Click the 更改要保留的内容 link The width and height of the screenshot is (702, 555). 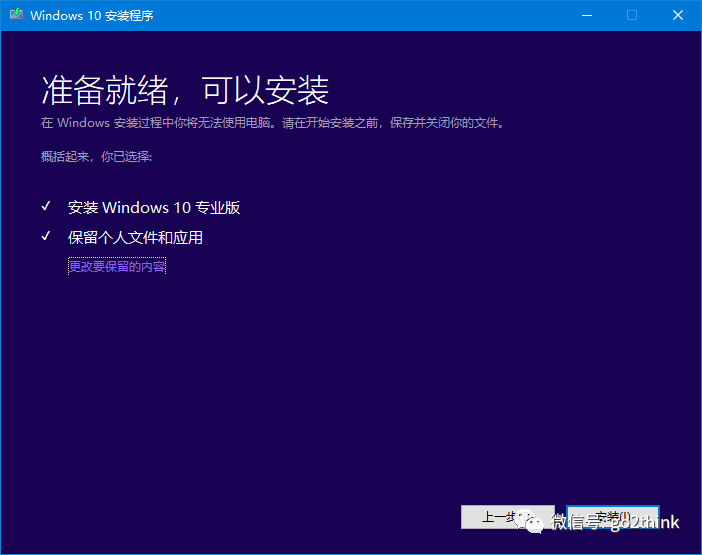coord(117,266)
